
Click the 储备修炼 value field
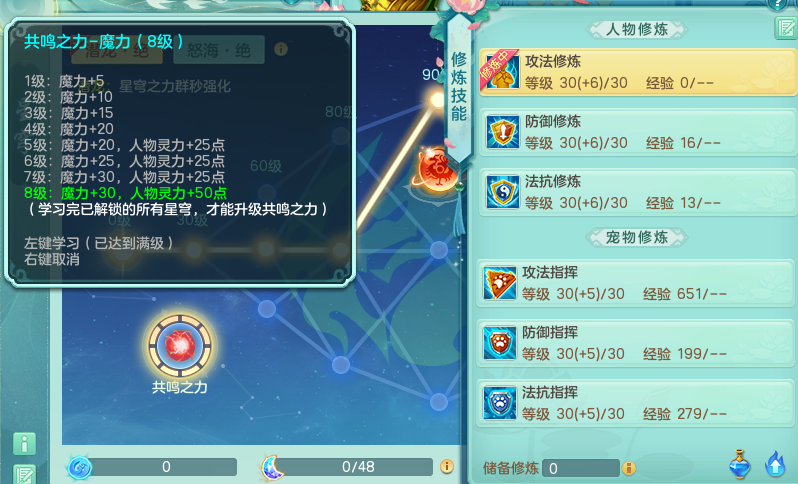pyautogui.click(x=581, y=468)
